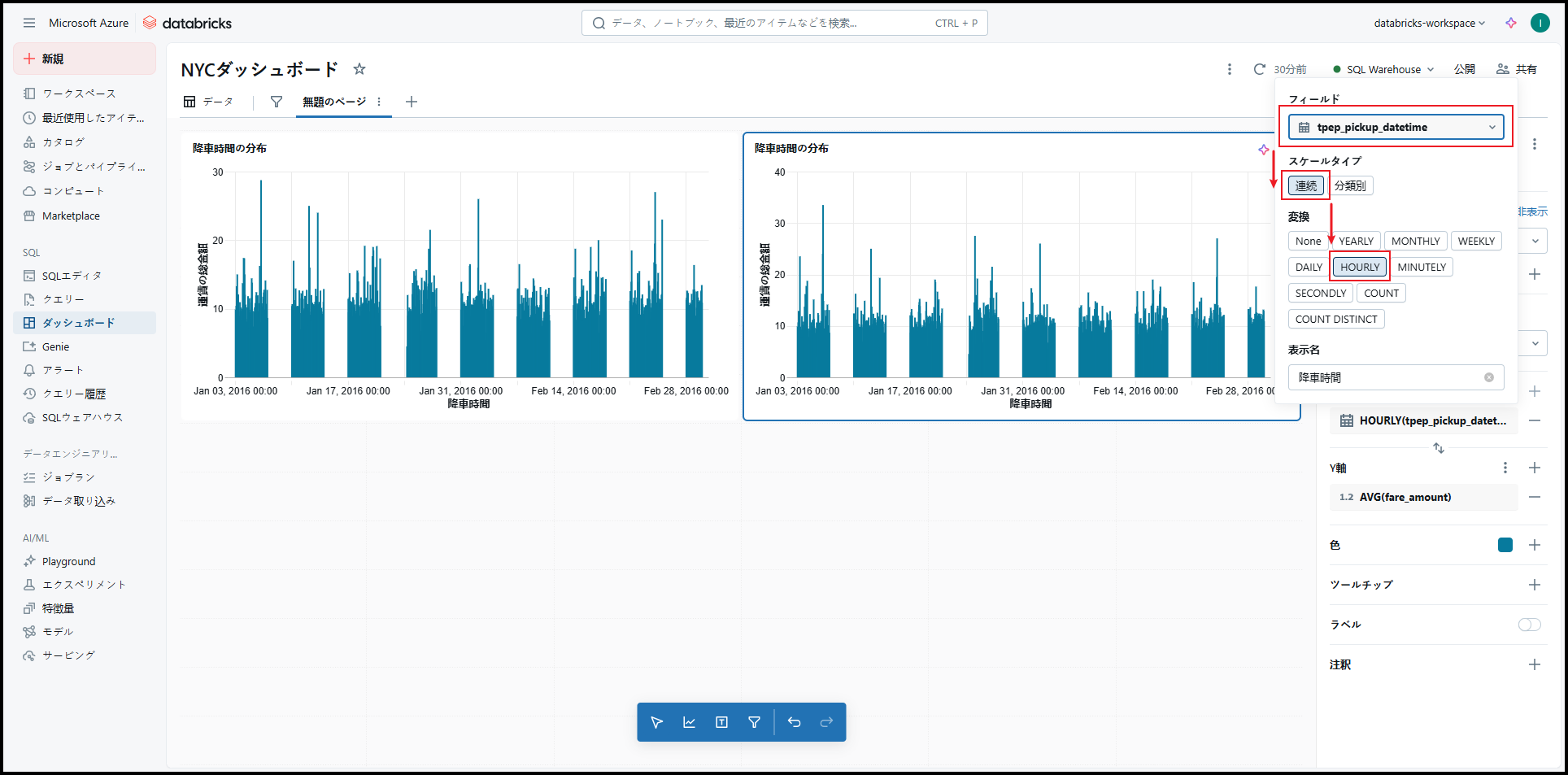This screenshot has width=1568, height=775.
Task: Select the add visualization chart tool
Action: tap(689, 722)
